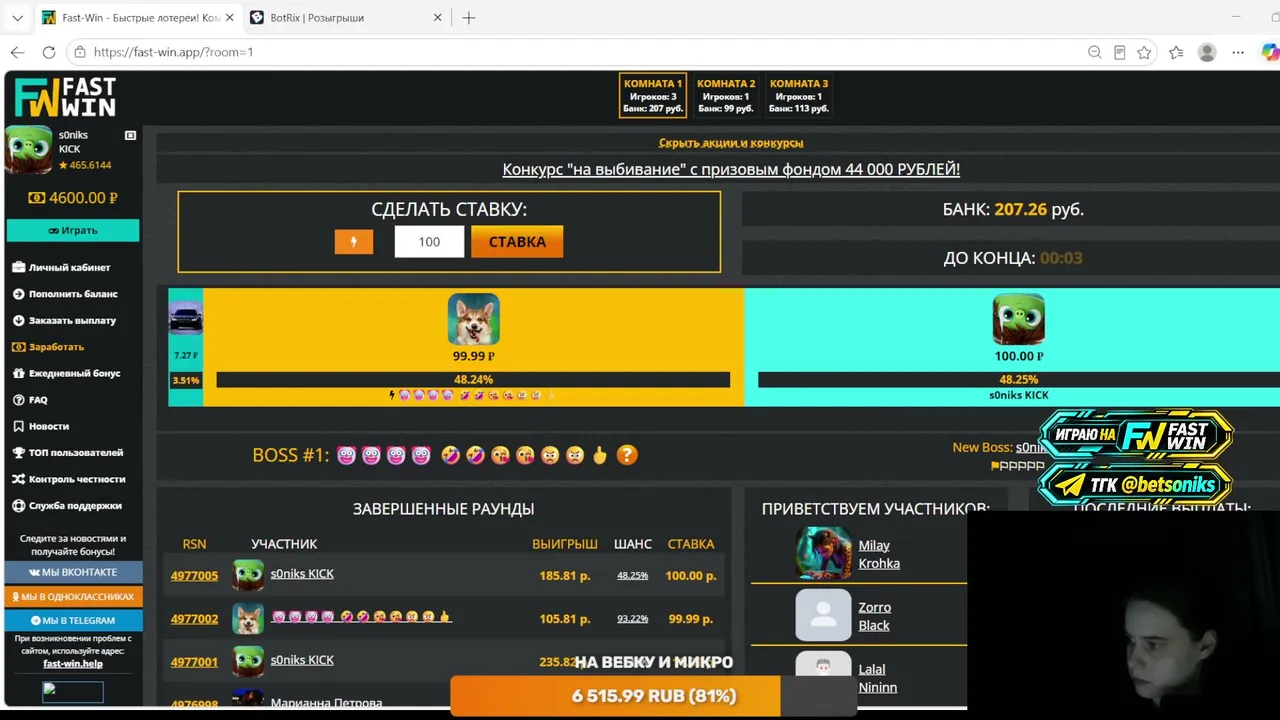Click the МЫ В ОДНОКЛАССНИКАХ button
Image resolution: width=1280 pixels, height=720 pixels.
[73, 596]
